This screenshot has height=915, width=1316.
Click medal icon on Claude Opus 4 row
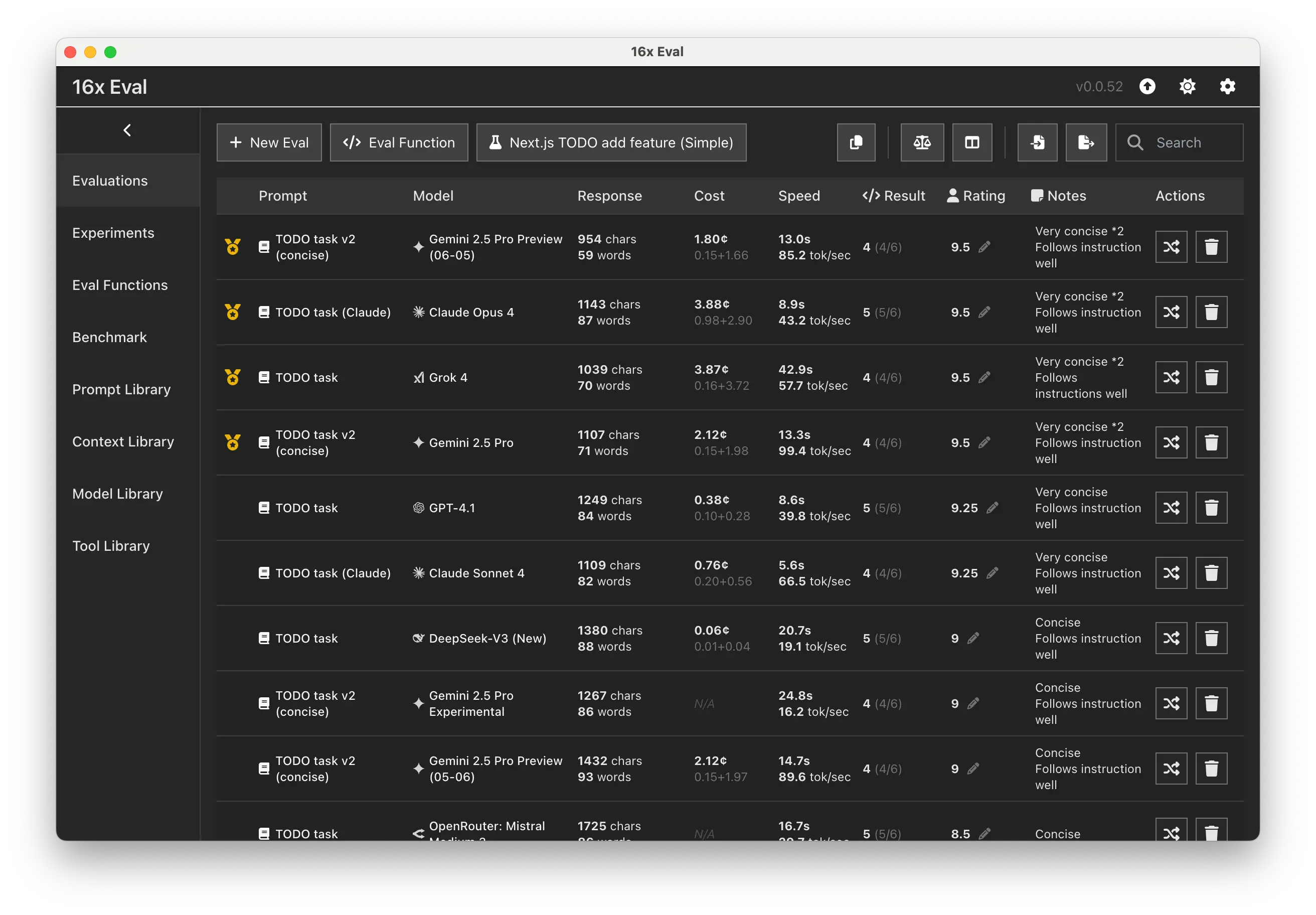point(232,312)
